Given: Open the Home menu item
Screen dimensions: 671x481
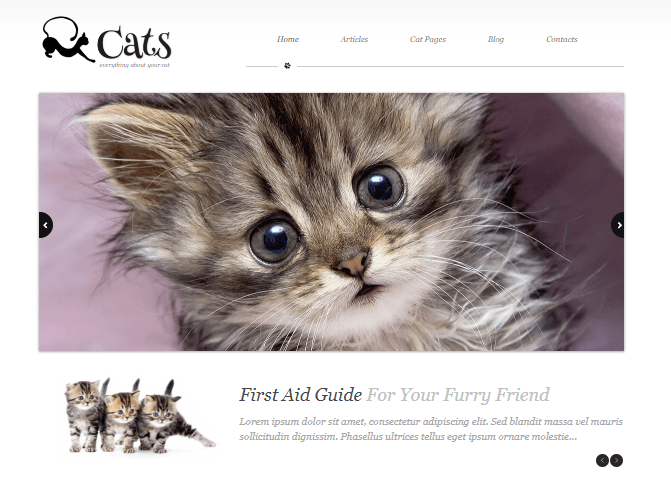Looking at the screenshot, I should click(288, 39).
